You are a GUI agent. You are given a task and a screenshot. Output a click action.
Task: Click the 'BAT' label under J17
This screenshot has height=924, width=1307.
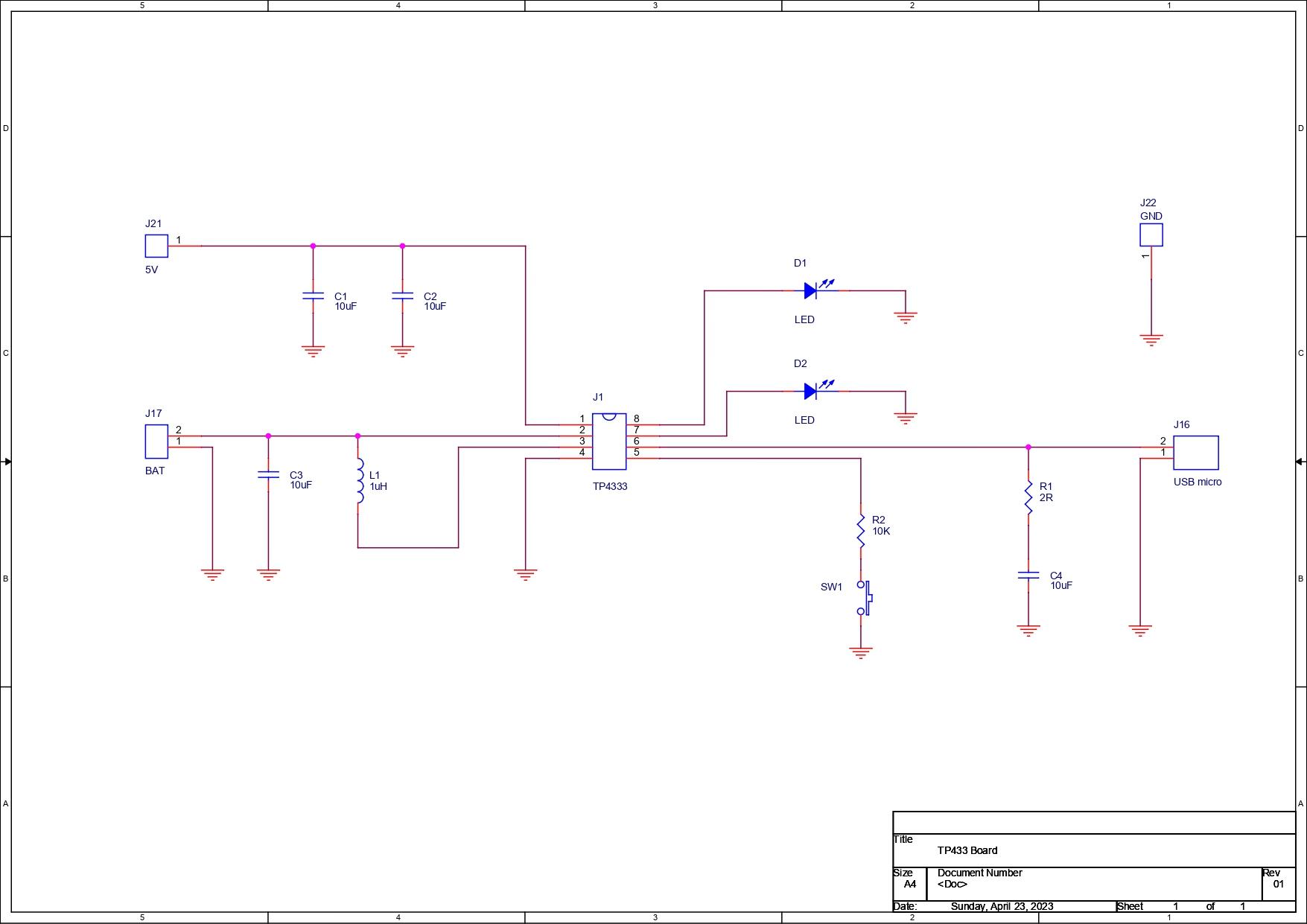coord(155,471)
